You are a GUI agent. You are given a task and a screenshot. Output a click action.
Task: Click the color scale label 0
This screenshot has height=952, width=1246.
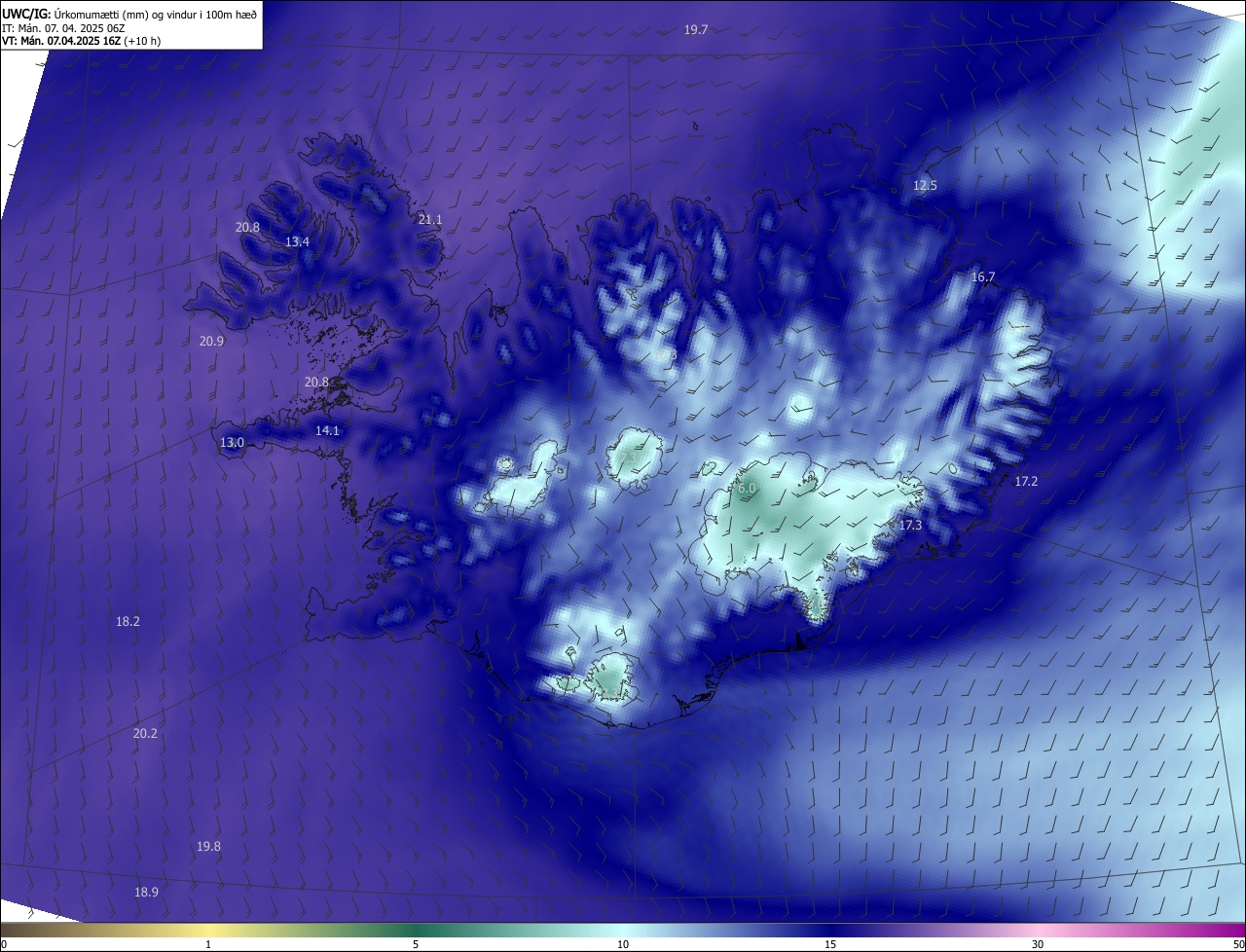click(x=4, y=945)
